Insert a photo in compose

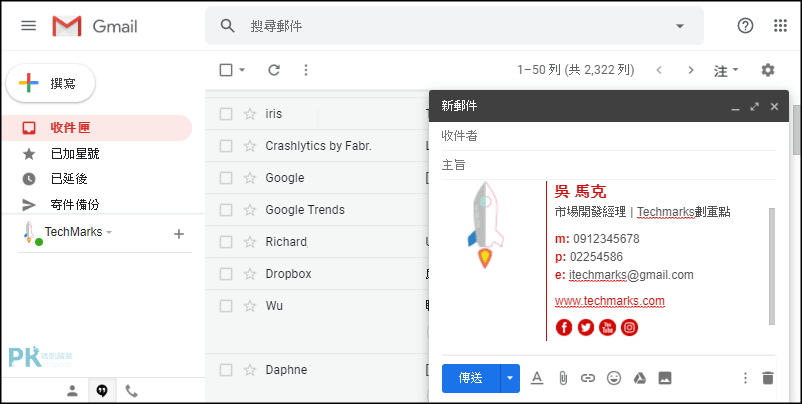pos(665,378)
